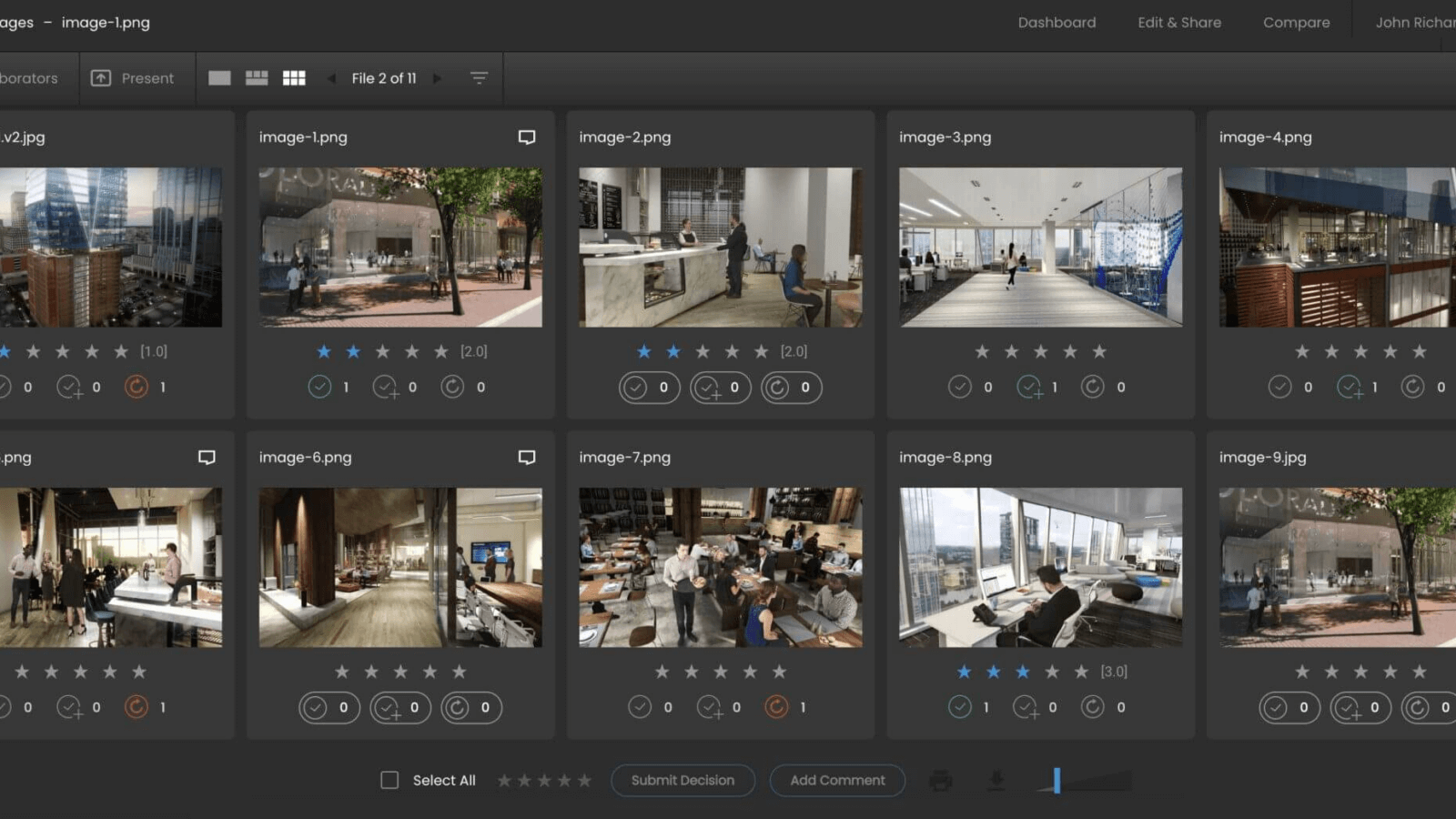Switch to the large grid view icon
The height and width of the screenshot is (819, 1456).
coord(294,78)
